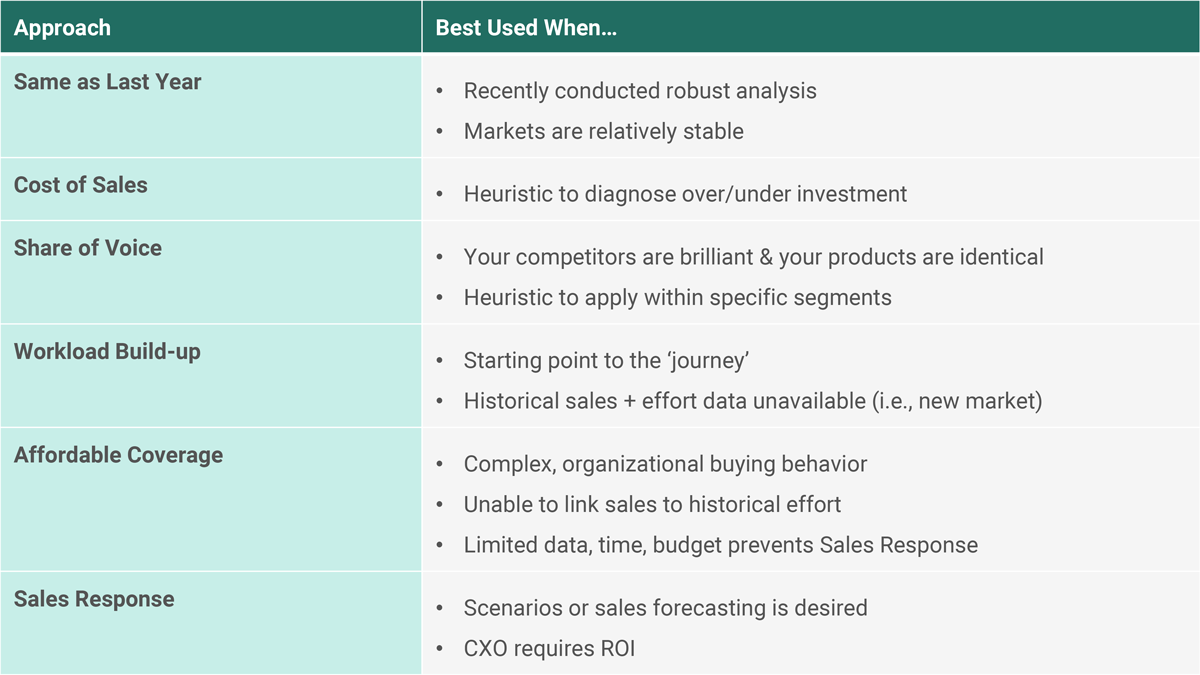
Task: Select the Same as Last Year row label
Action: coord(107,82)
